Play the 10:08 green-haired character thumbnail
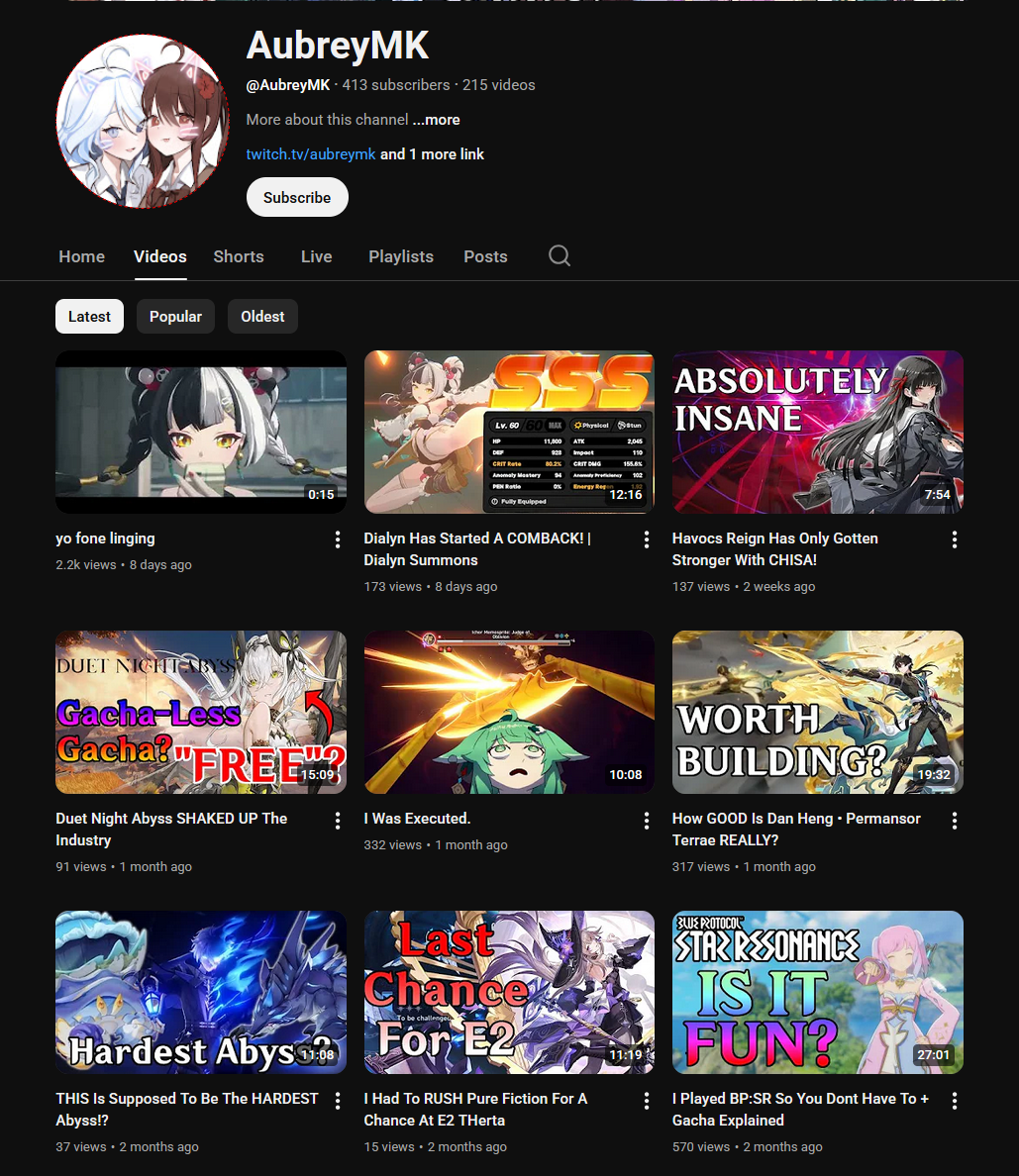 pos(509,713)
